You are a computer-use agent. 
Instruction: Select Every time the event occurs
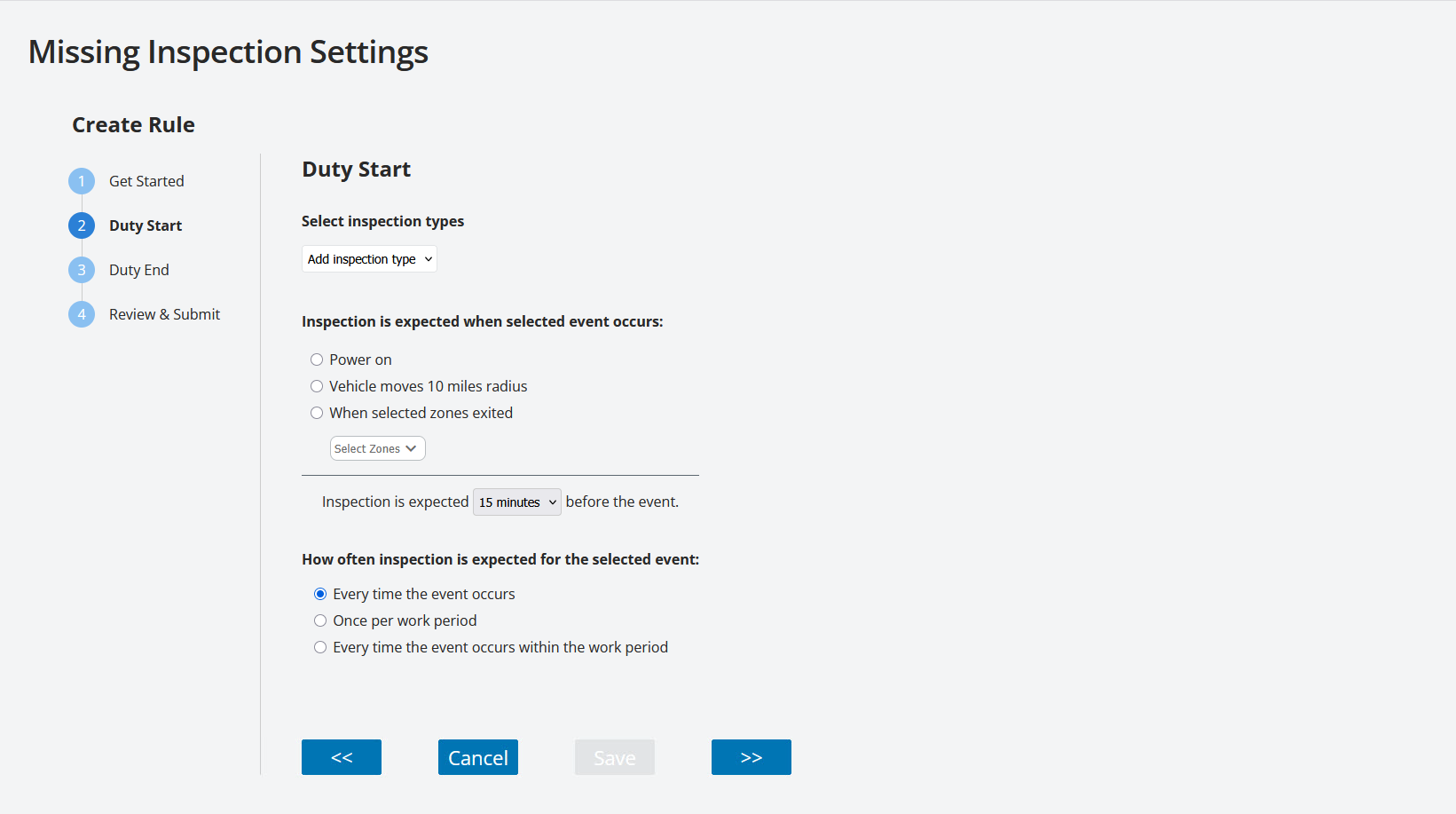click(x=320, y=594)
